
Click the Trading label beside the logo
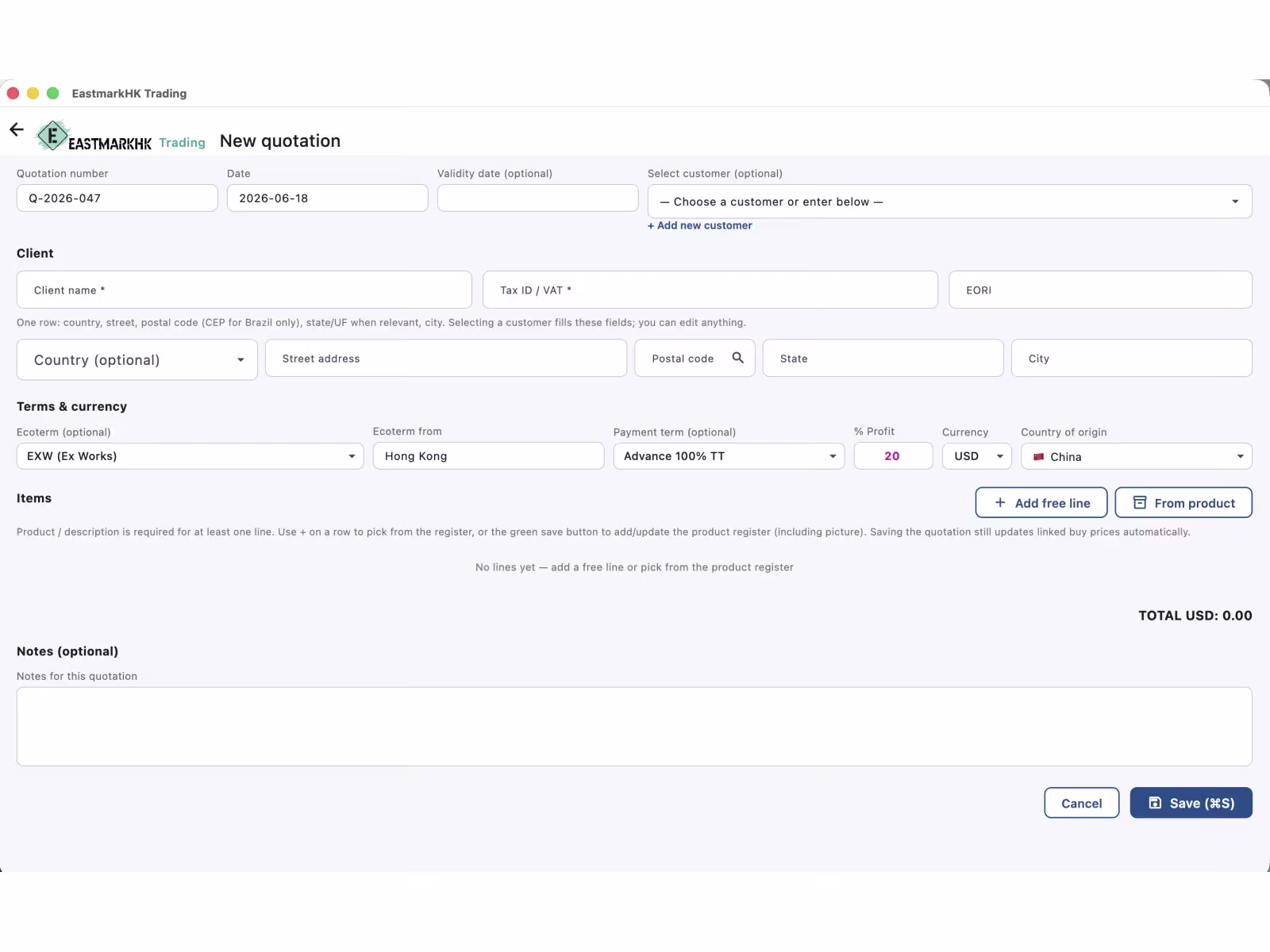coord(182,143)
